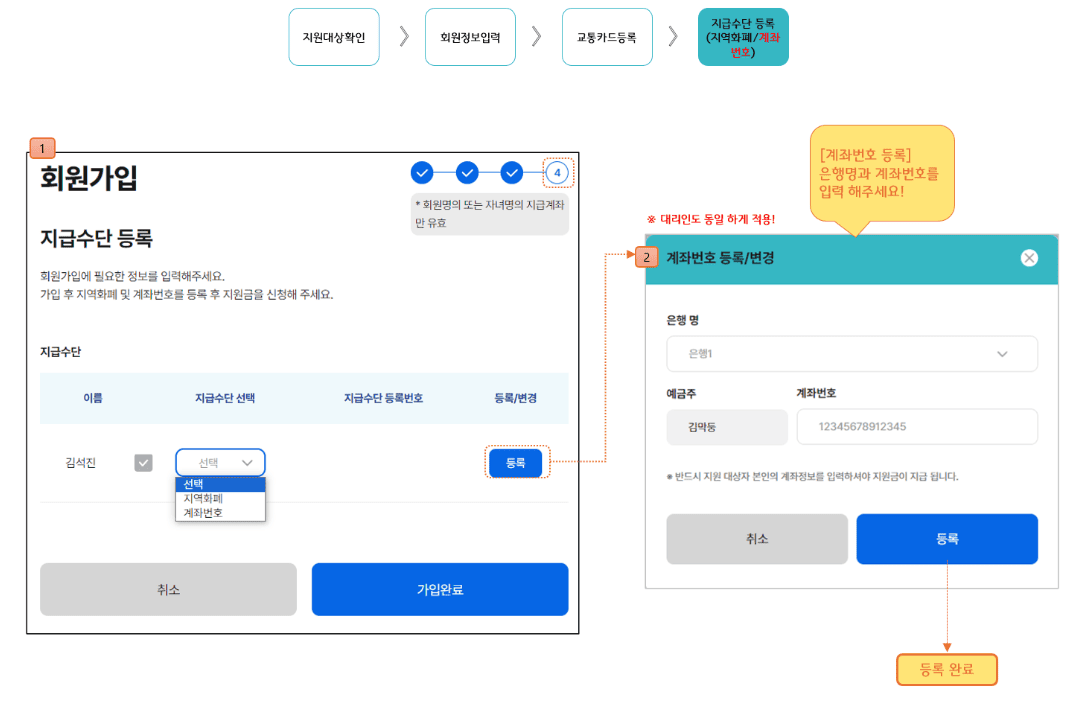This screenshot has height=701, width=1068.
Task: Click the 계좌번호 account number input field
Action: point(916,427)
